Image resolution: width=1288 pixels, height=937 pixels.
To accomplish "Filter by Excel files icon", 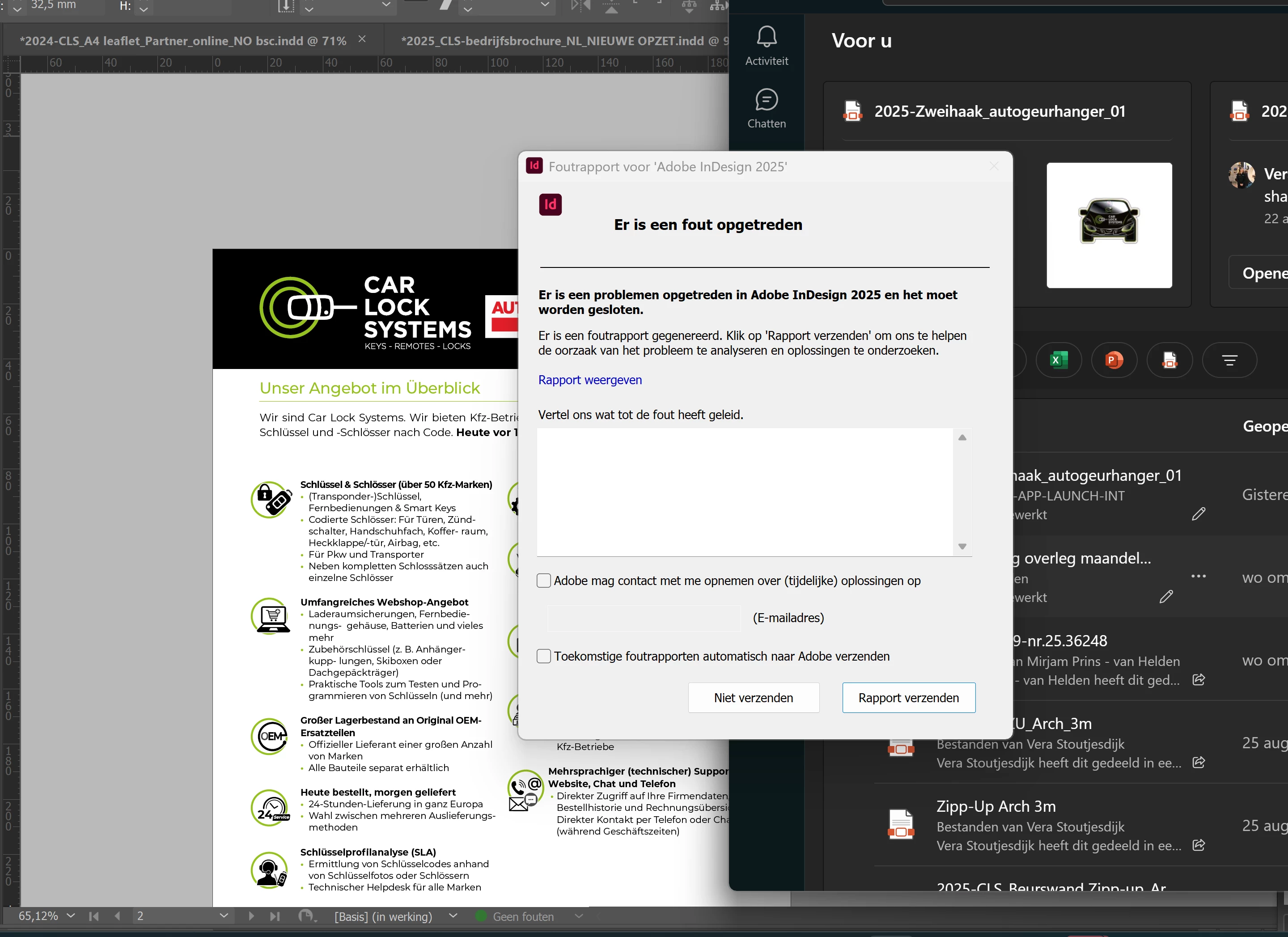I will (x=1058, y=360).
